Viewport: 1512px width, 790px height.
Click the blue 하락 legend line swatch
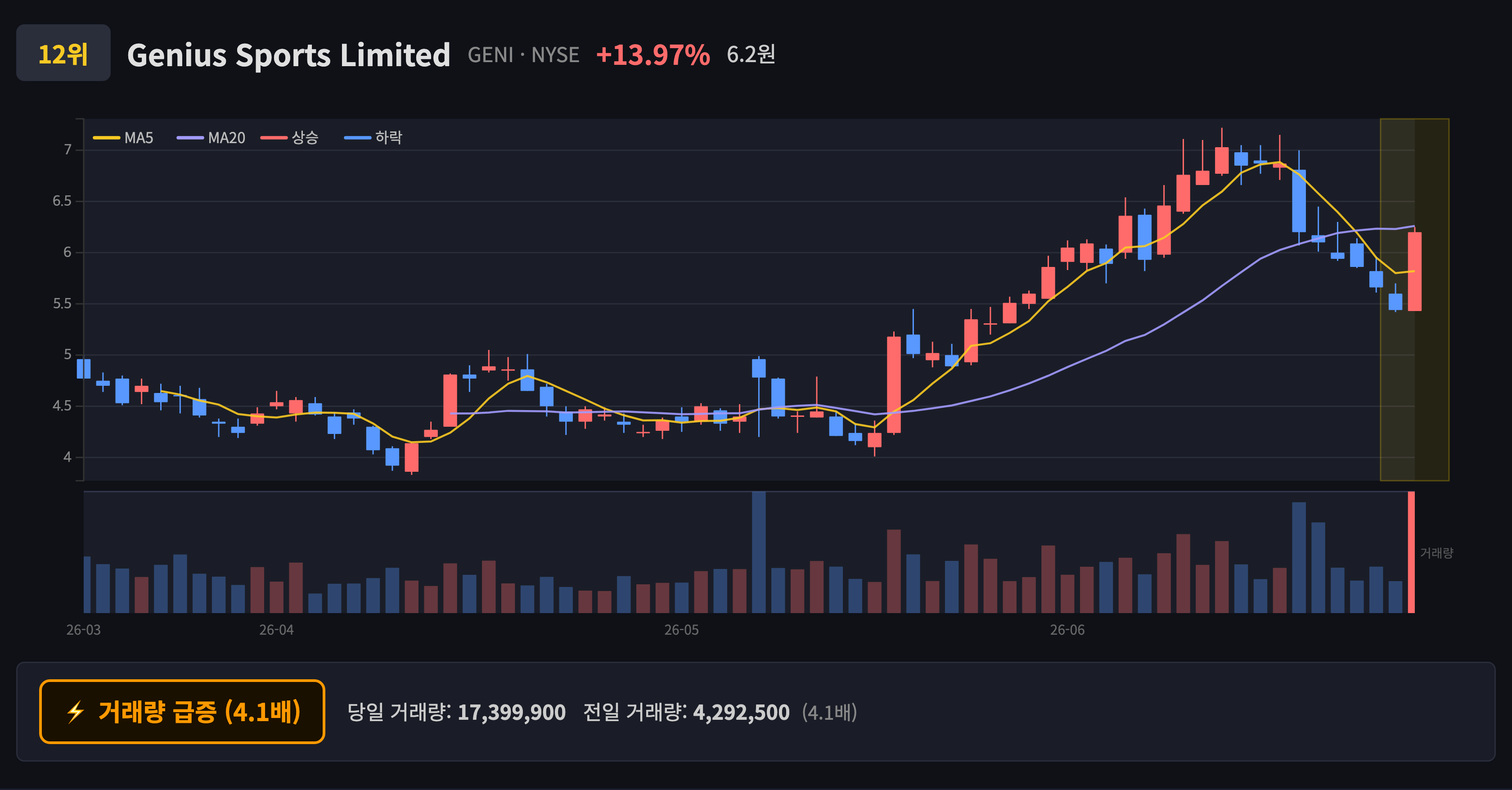coord(357,138)
